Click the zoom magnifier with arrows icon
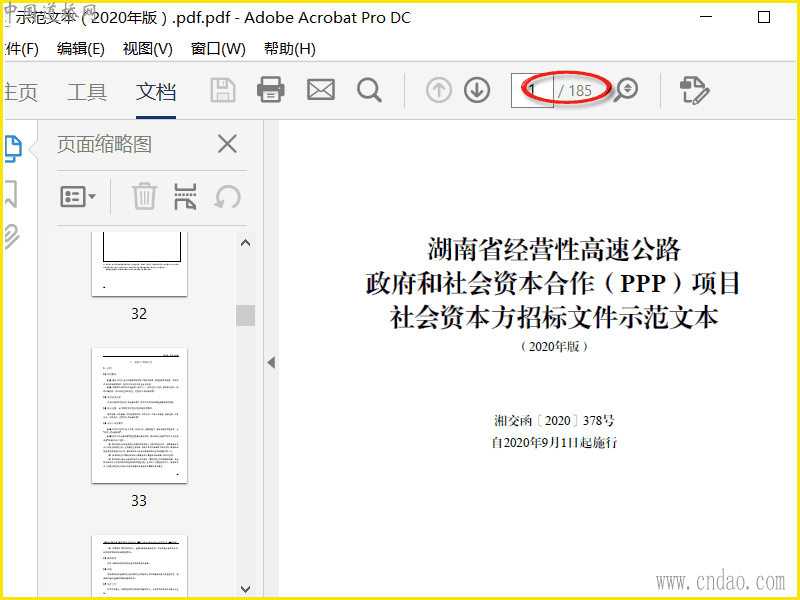800x600 pixels. (x=626, y=90)
